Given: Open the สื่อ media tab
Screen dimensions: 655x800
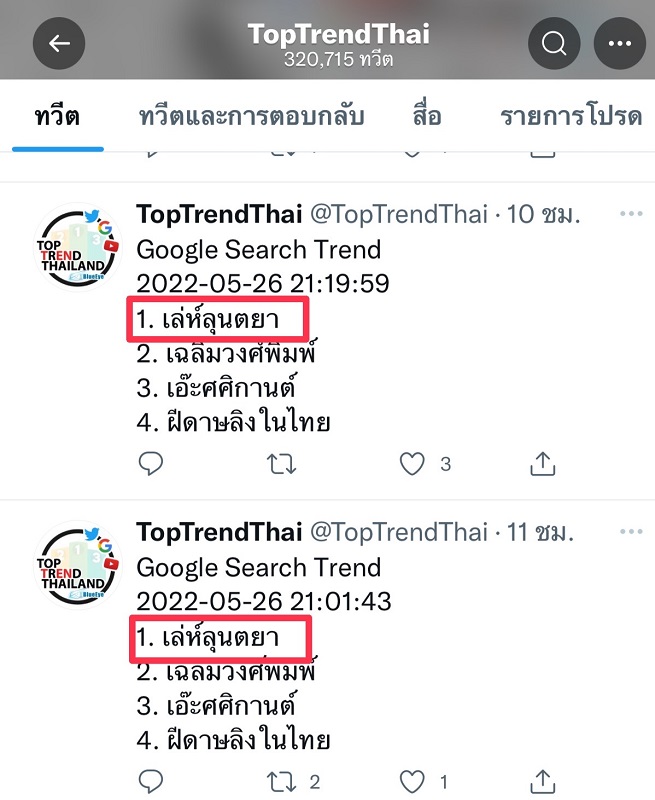Looking at the screenshot, I should (x=427, y=116).
